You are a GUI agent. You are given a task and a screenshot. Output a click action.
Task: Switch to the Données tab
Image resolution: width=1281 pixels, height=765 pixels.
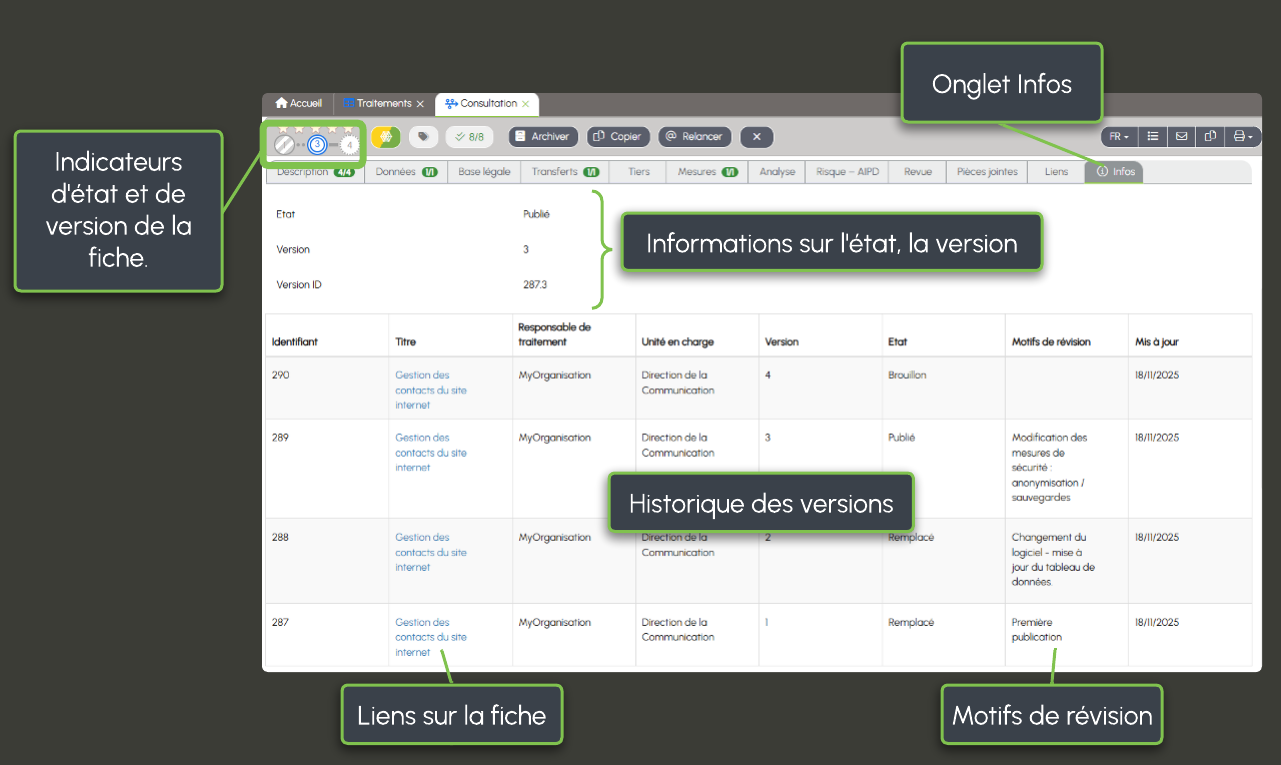(406, 172)
